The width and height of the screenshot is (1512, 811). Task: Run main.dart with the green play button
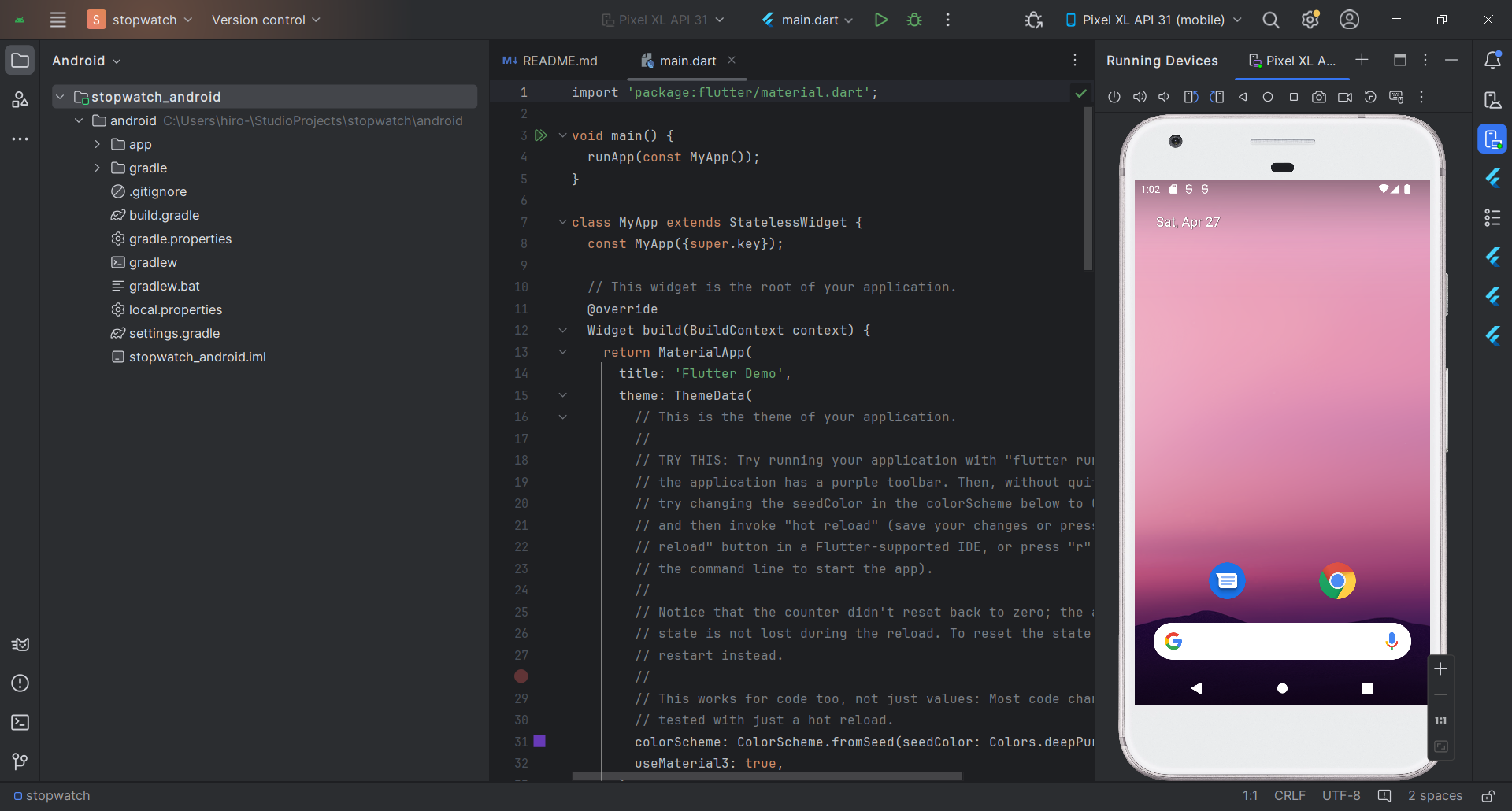881,20
